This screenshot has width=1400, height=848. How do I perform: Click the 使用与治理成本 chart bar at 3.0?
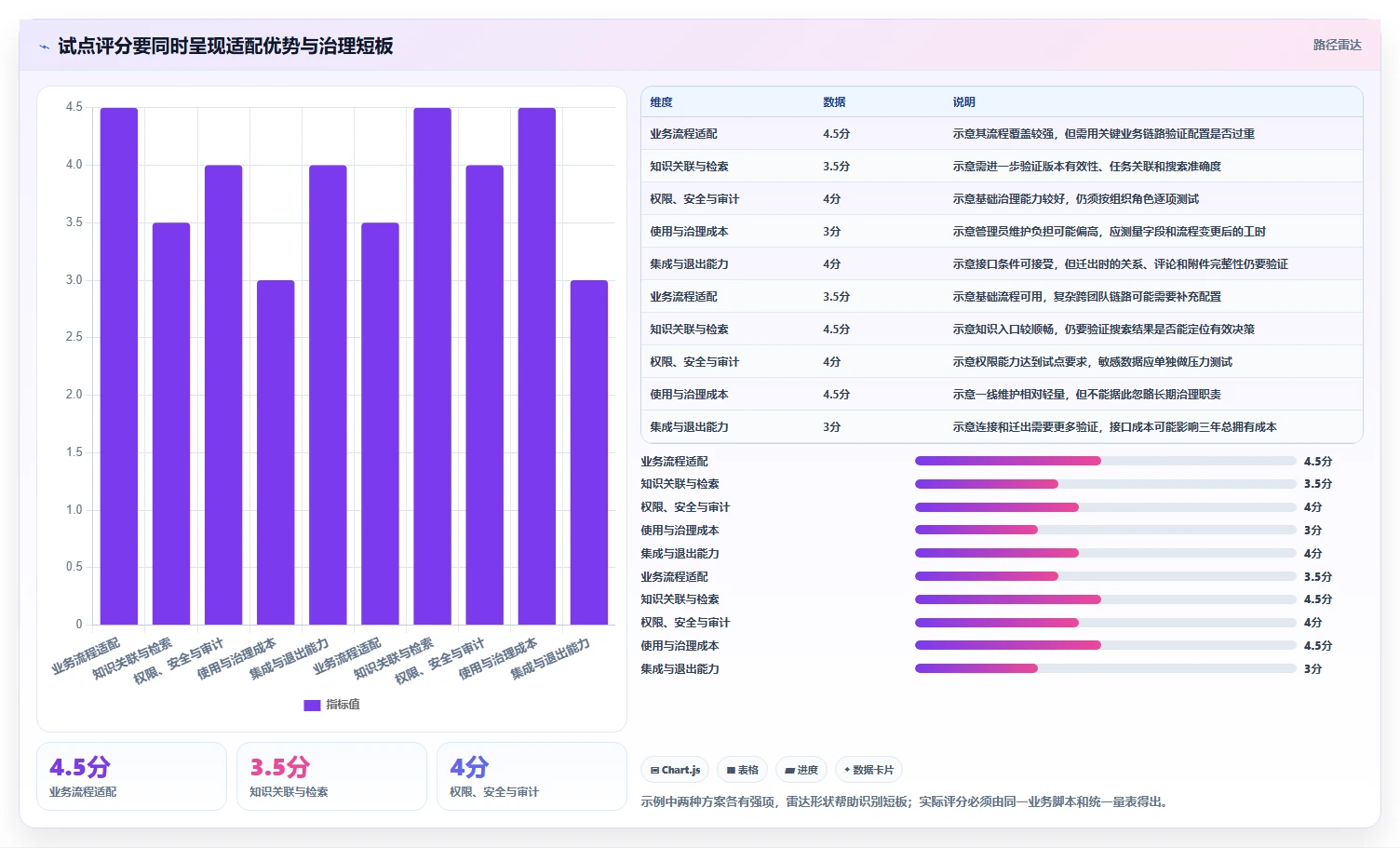point(276,452)
